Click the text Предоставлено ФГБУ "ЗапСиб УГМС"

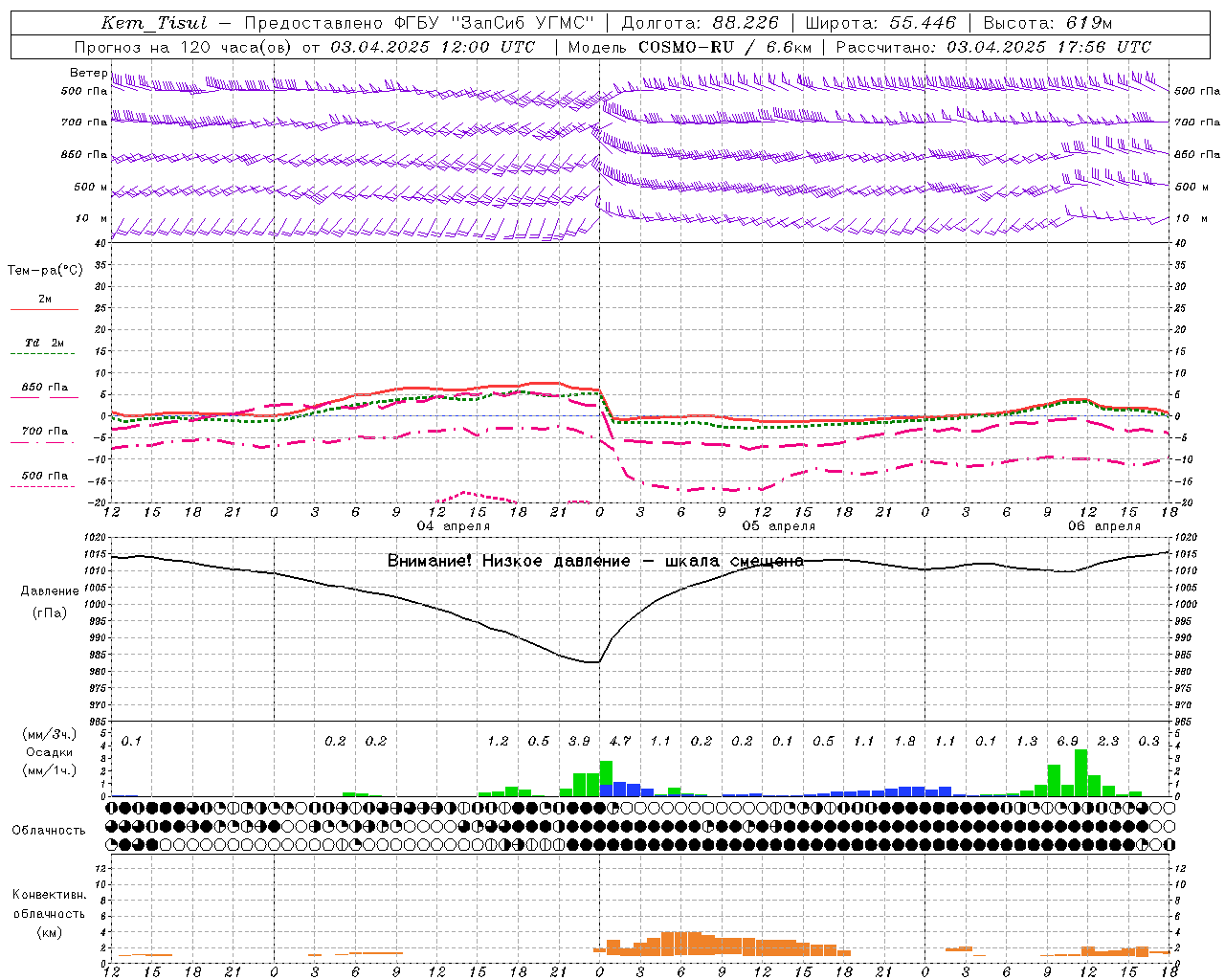click(x=418, y=23)
